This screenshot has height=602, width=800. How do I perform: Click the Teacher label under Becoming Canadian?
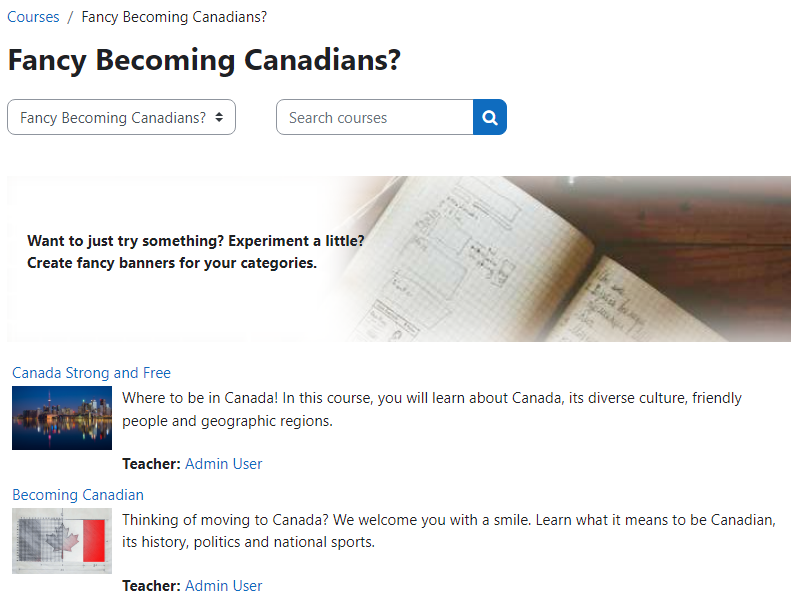pos(151,586)
